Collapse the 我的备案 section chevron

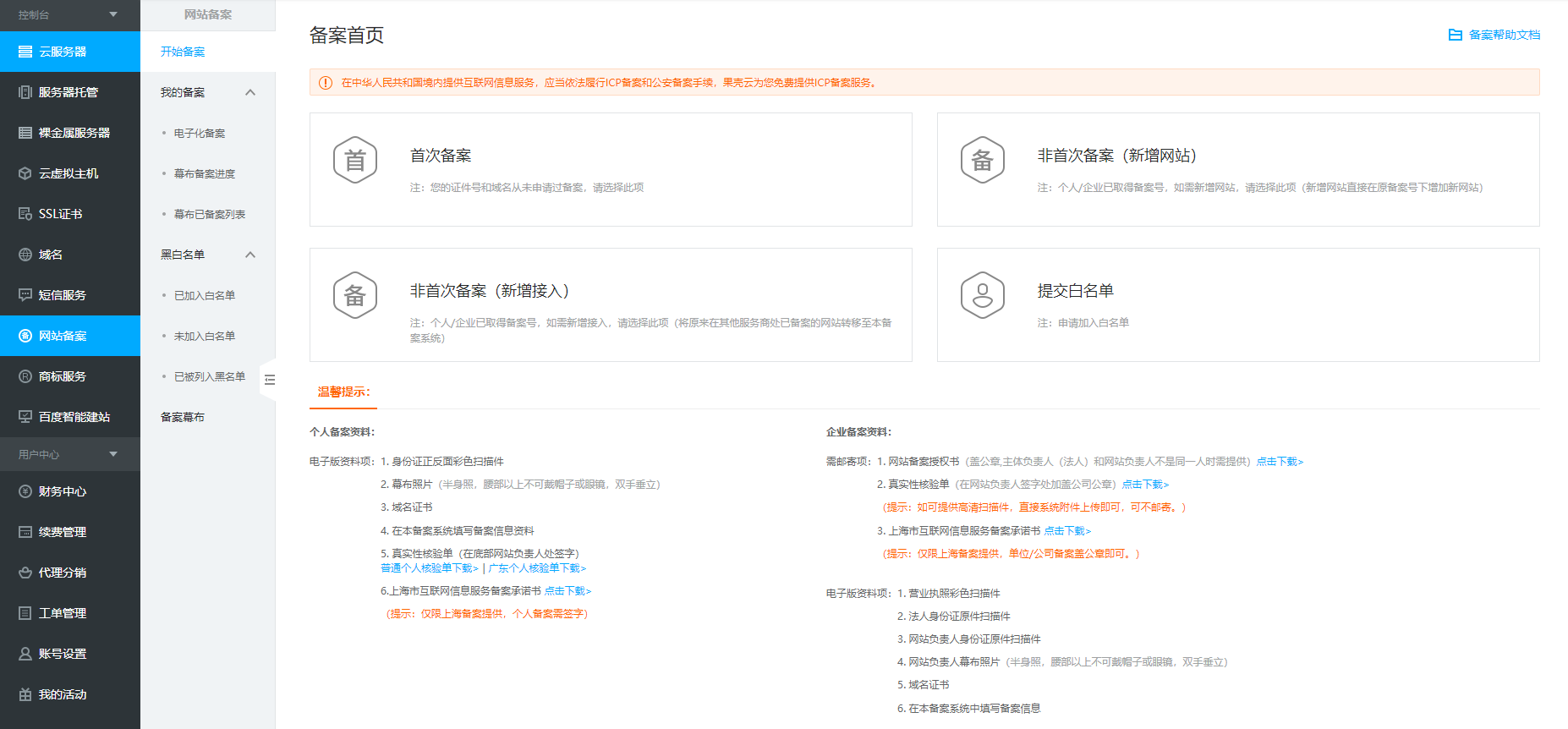click(x=250, y=92)
